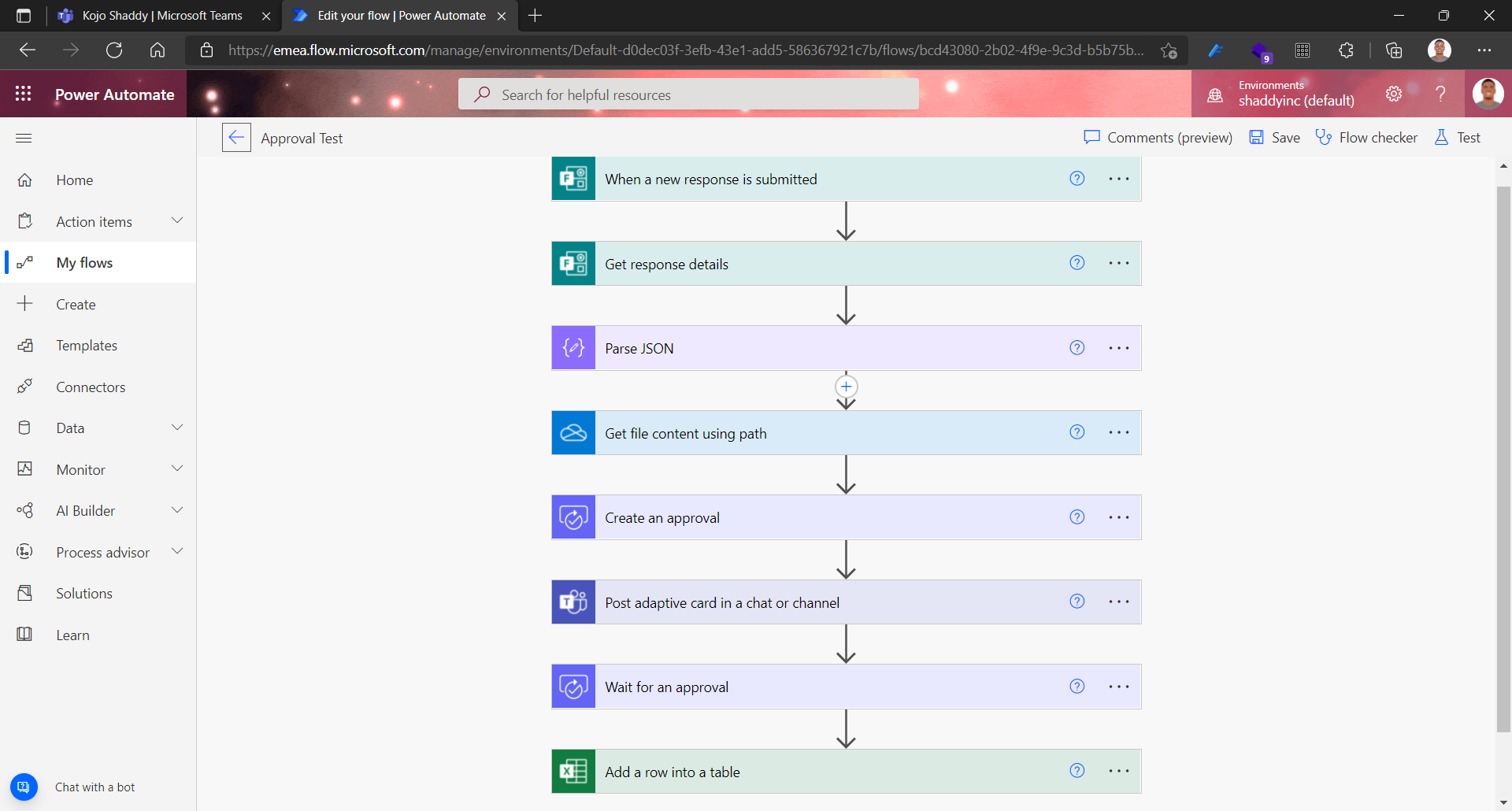Open the Learn section

tap(72, 635)
